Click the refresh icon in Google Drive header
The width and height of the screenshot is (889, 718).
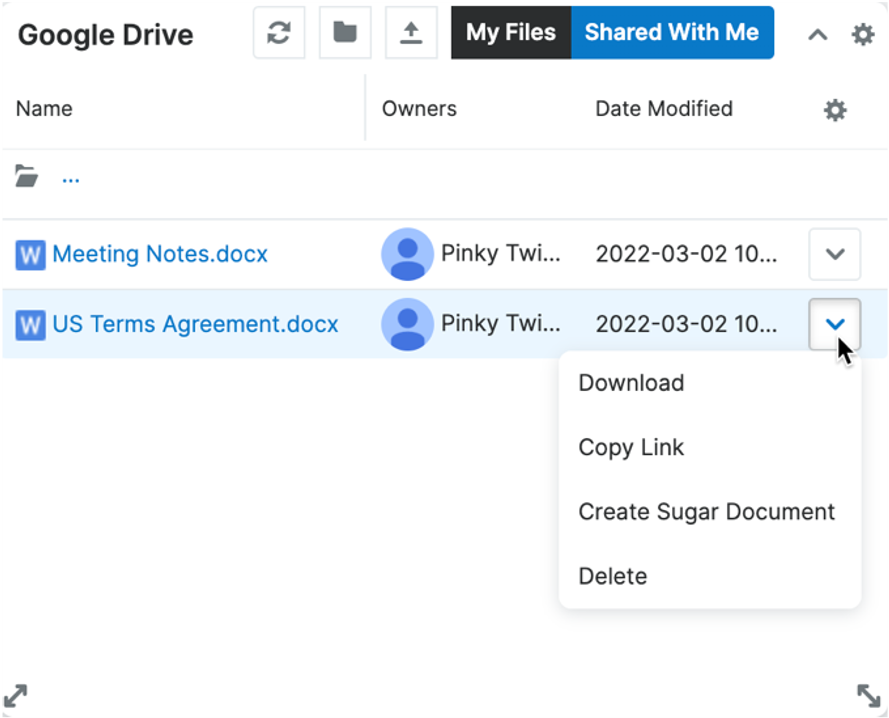coord(279,33)
